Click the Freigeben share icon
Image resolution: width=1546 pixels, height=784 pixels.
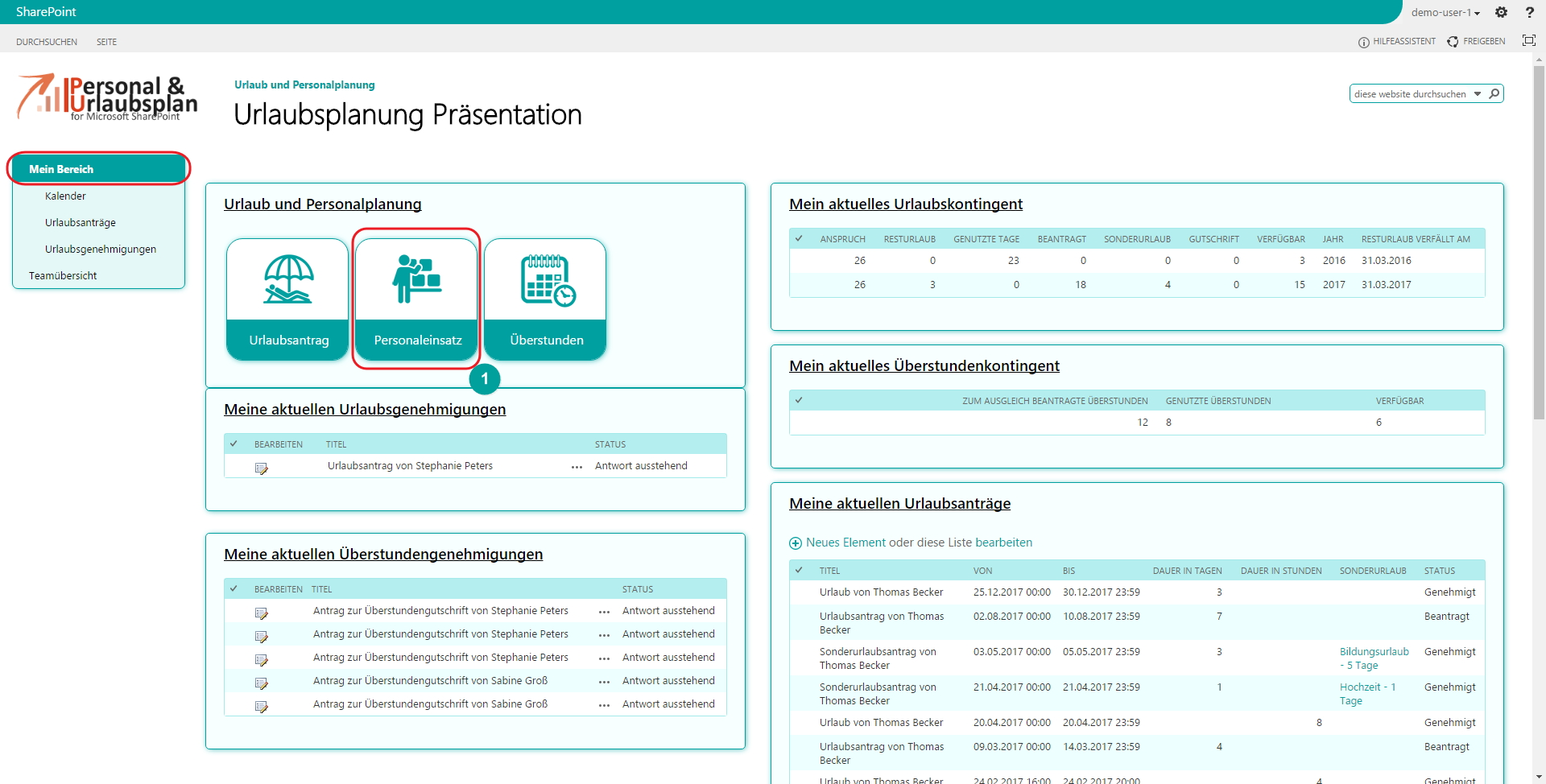pyautogui.click(x=1453, y=42)
